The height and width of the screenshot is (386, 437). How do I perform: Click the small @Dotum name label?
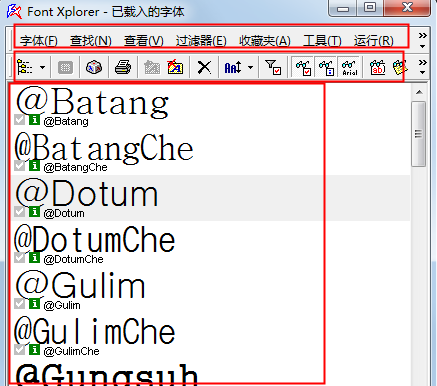[64, 213]
